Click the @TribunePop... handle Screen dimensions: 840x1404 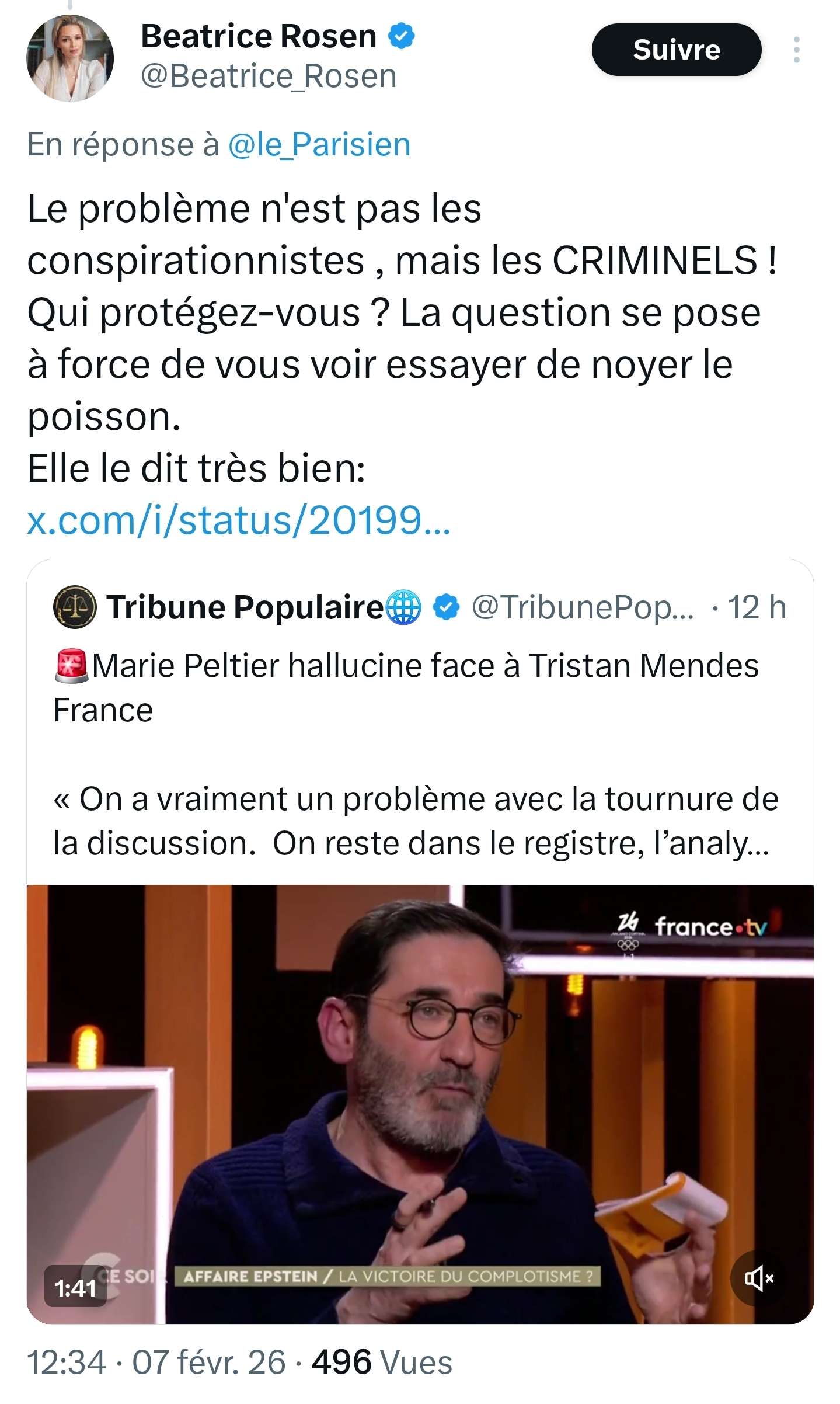pos(583,607)
